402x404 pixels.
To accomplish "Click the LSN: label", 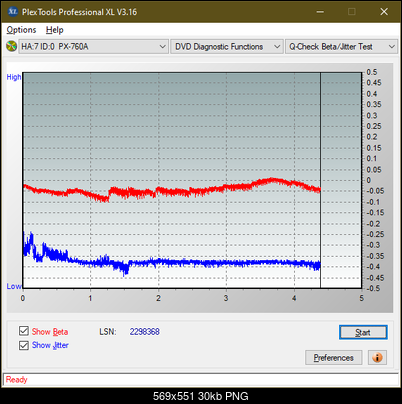I will pyautogui.click(x=108, y=332).
